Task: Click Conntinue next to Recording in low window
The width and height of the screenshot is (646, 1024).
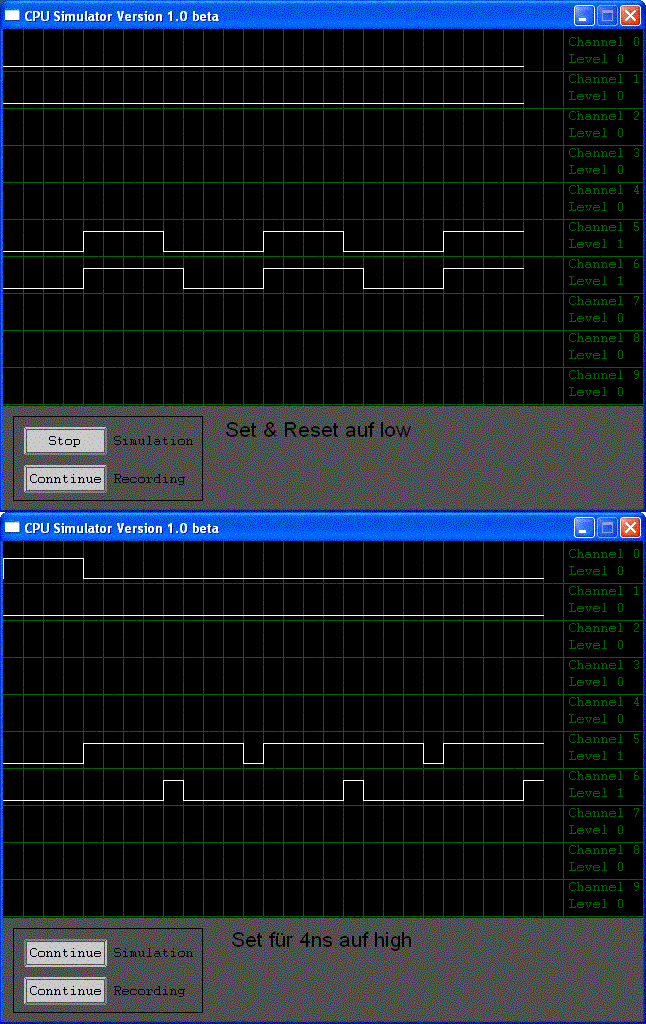Action: coord(65,479)
